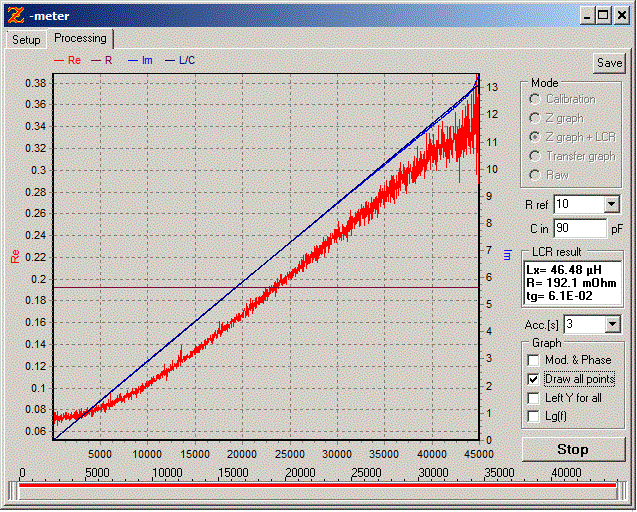This screenshot has width=637, height=512.
Task: Switch to the Setup tab
Action: pyautogui.click(x=26, y=40)
